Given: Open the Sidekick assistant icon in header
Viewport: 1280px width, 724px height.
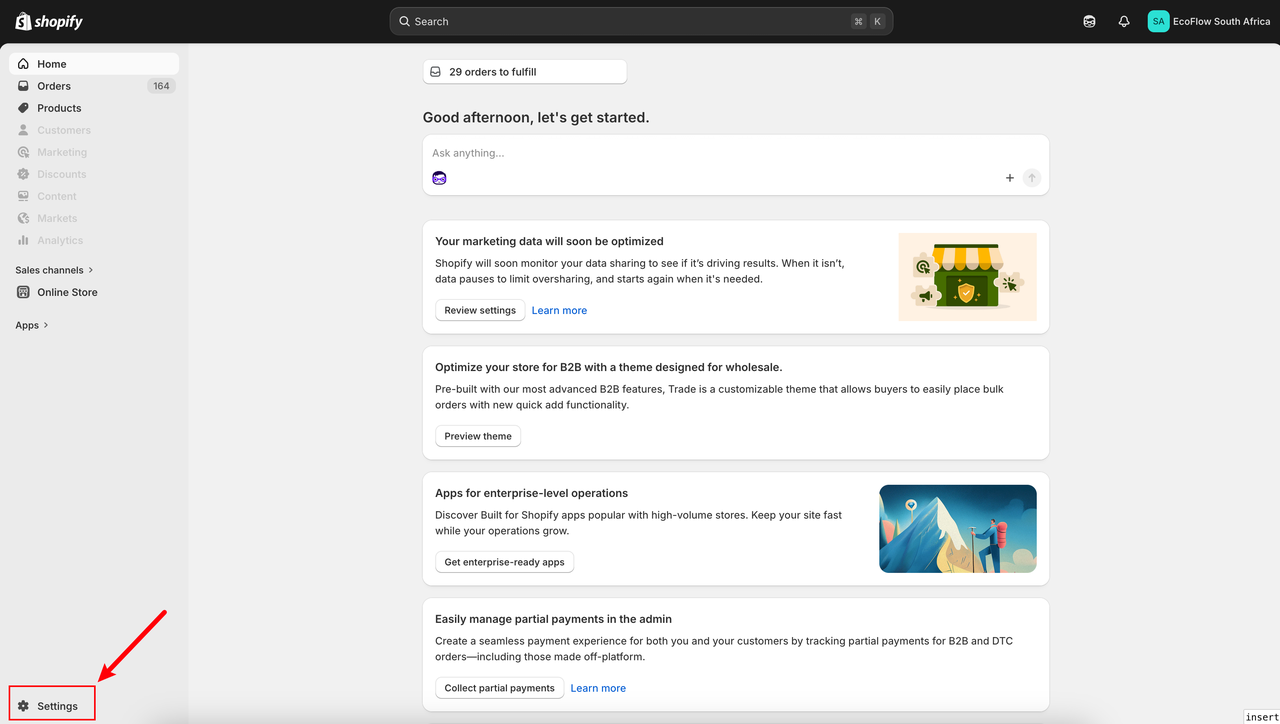Looking at the screenshot, I should (x=1089, y=21).
